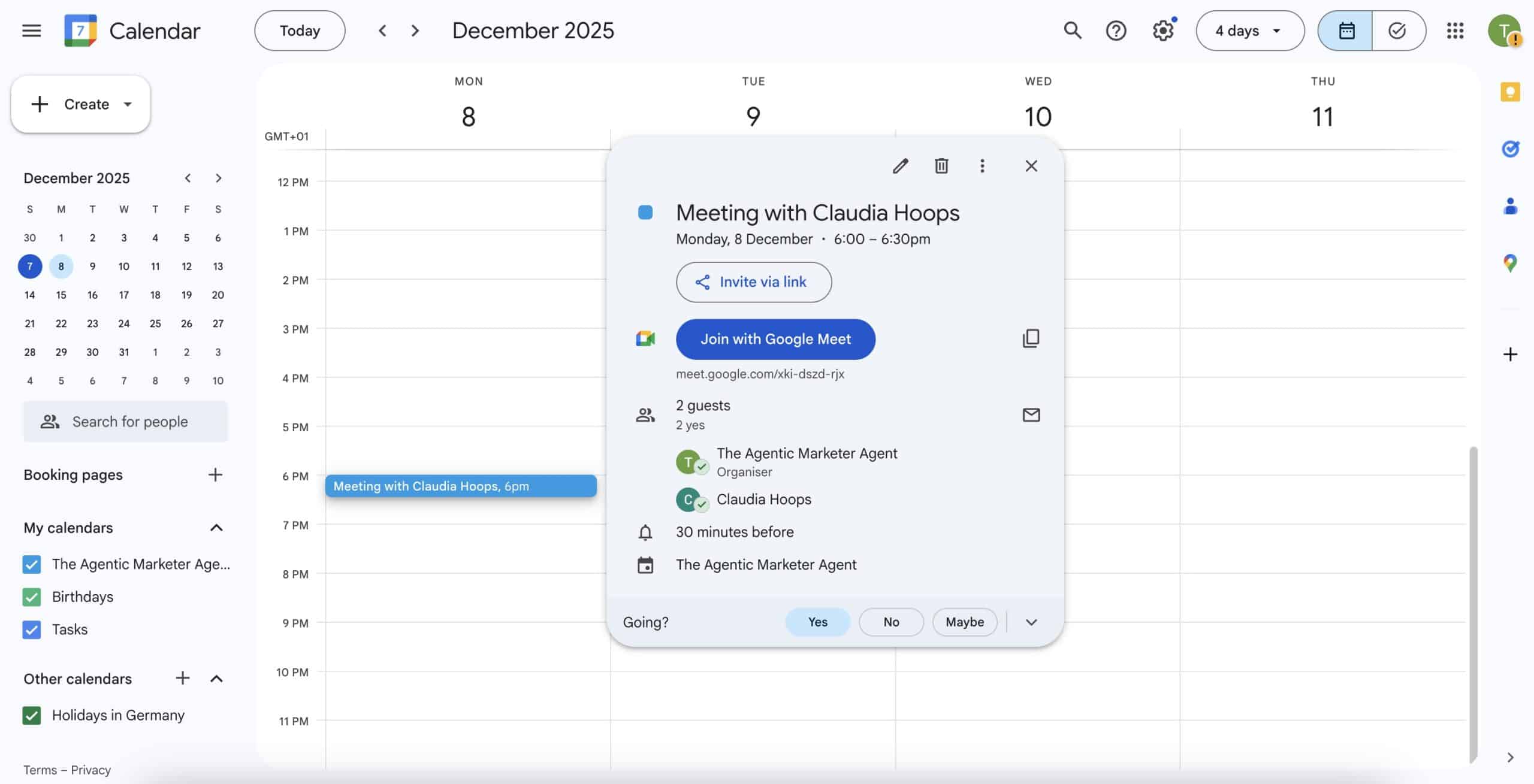Open the 4 days view dropdown
This screenshot has height=784, width=1534.
pos(1249,31)
